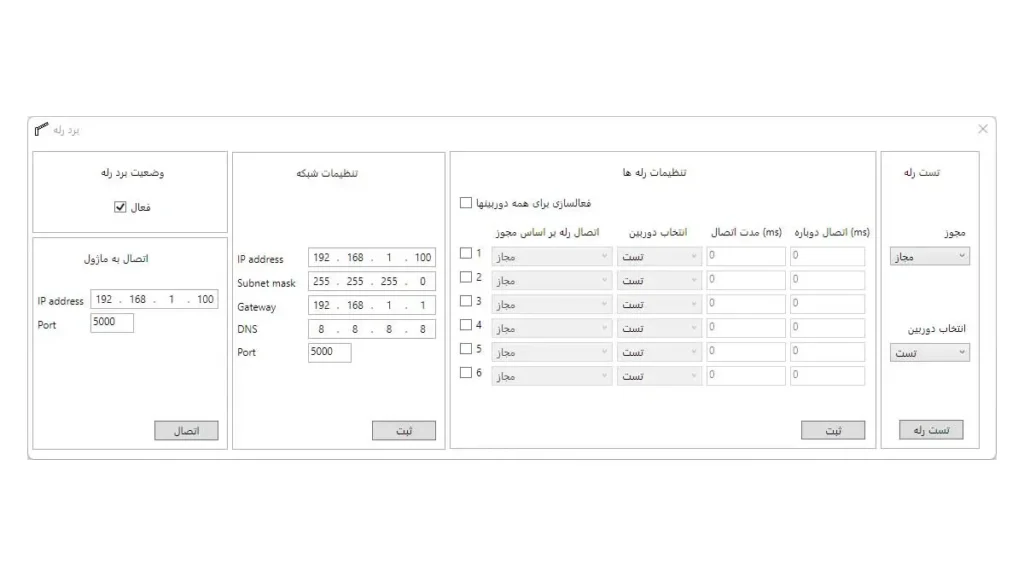Check the relay 1 checkbox
This screenshot has height=576, width=1024.
466,254
